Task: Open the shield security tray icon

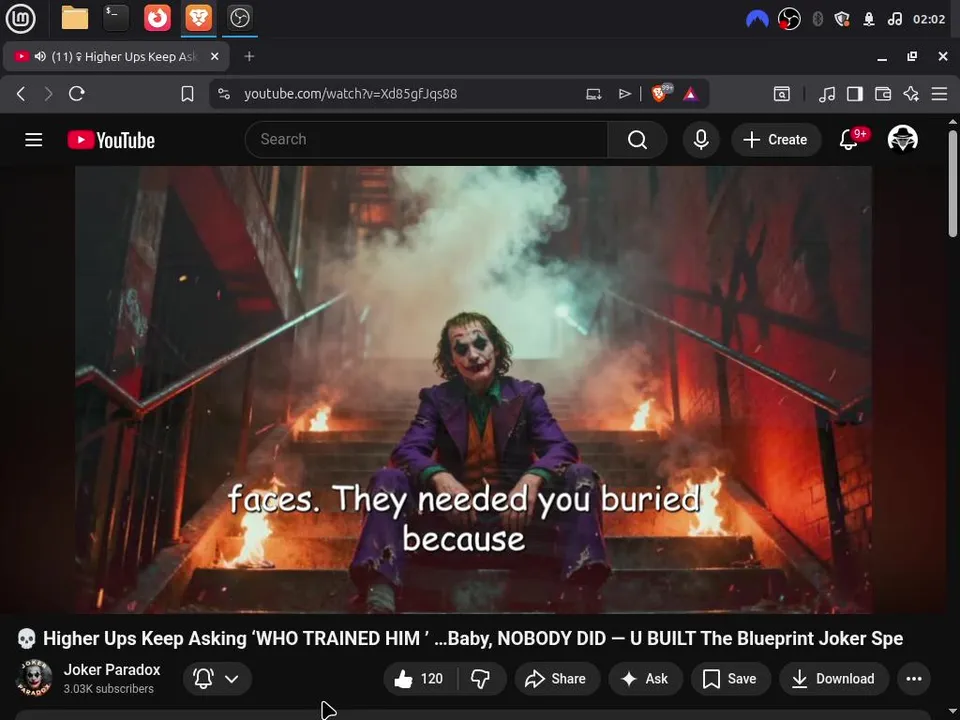Action: click(x=842, y=19)
